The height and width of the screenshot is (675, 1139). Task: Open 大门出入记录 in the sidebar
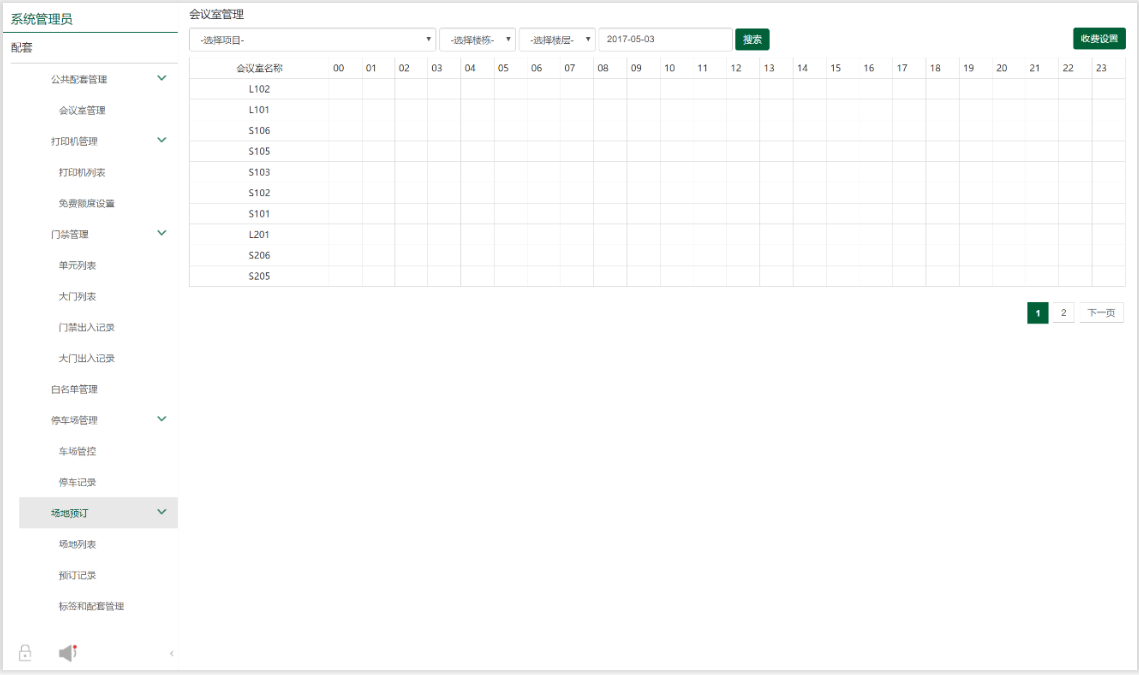pyautogui.click(x=86, y=358)
